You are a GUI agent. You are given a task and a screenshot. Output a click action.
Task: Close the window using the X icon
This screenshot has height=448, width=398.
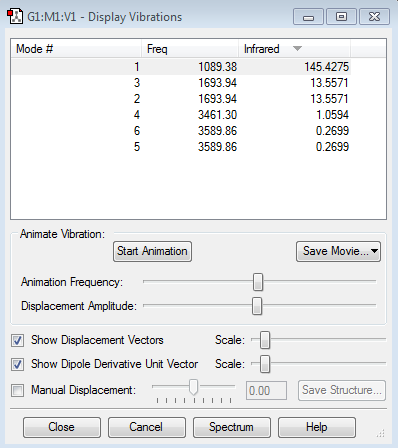(x=374, y=17)
